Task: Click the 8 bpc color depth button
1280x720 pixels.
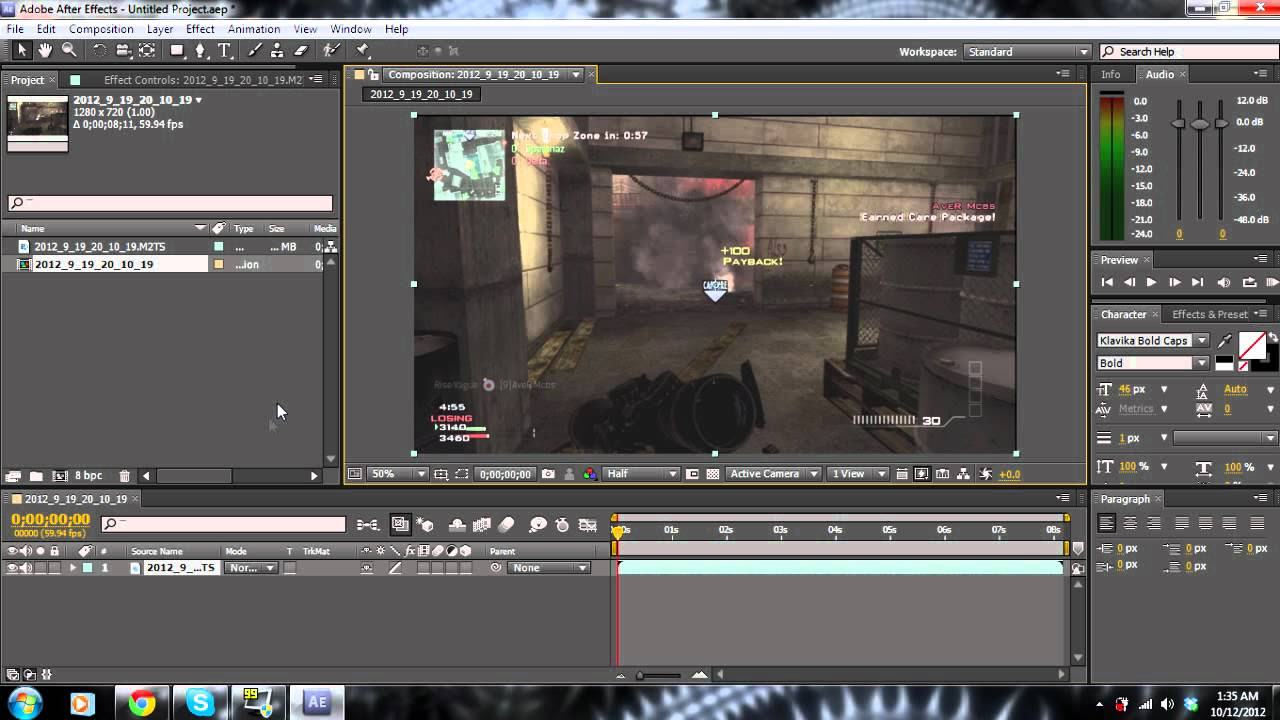Action: [88, 476]
